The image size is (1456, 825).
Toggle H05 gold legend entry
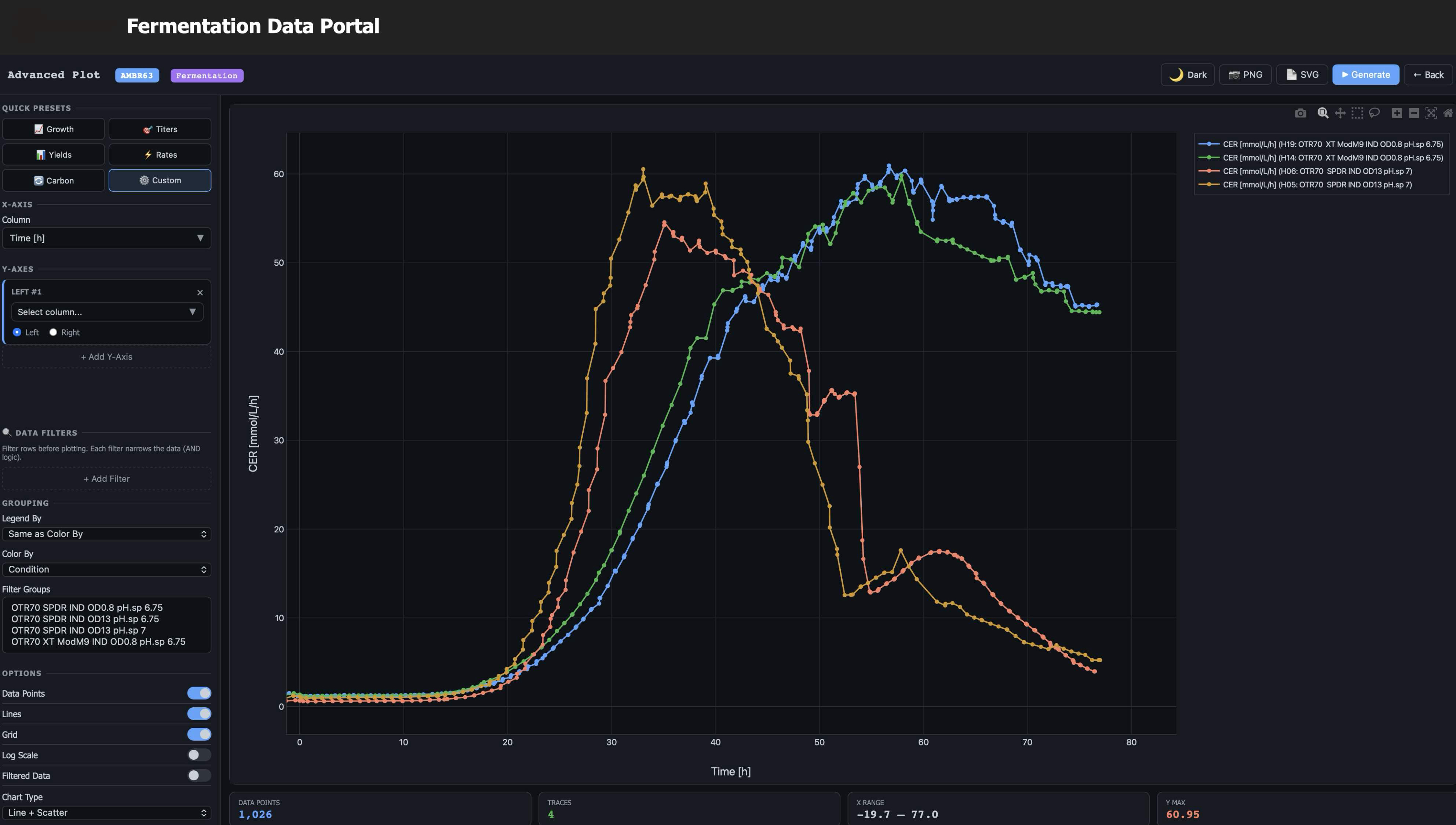point(1306,185)
